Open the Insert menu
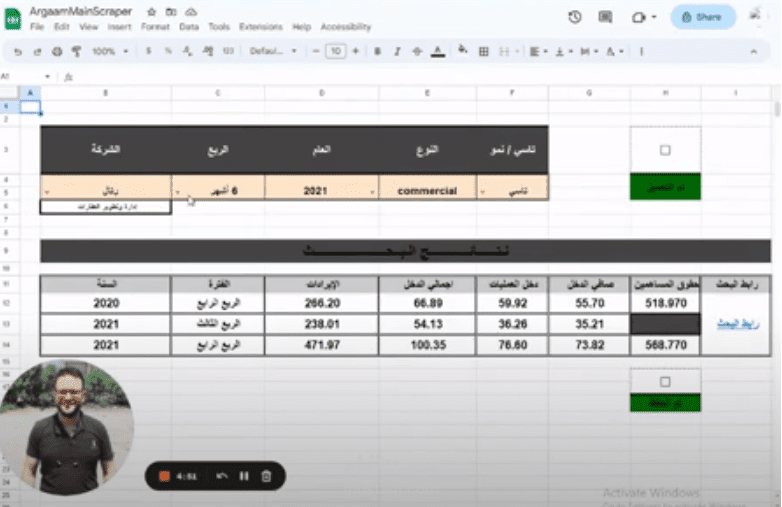782x507 pixels. point(119,27)
